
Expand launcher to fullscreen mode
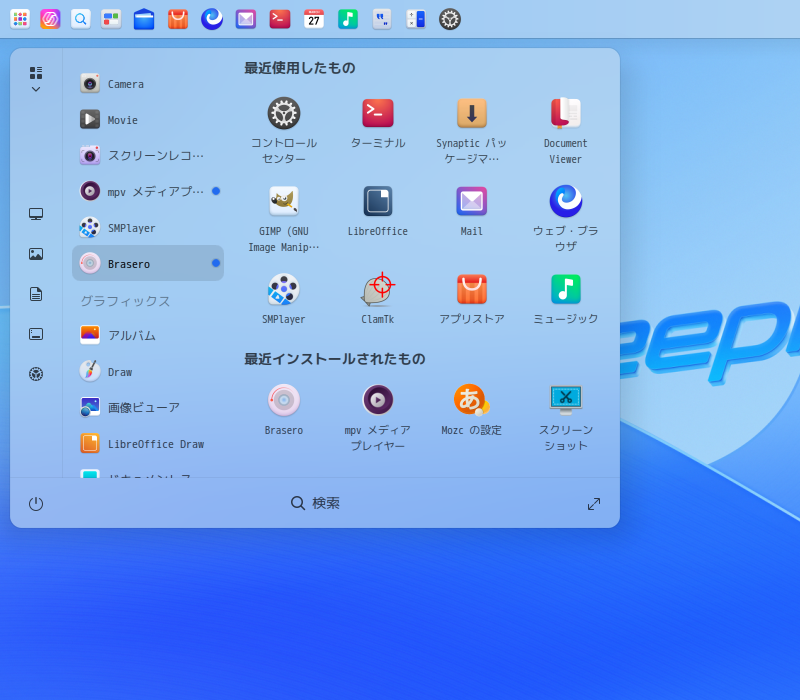click(x=594, y=504)
